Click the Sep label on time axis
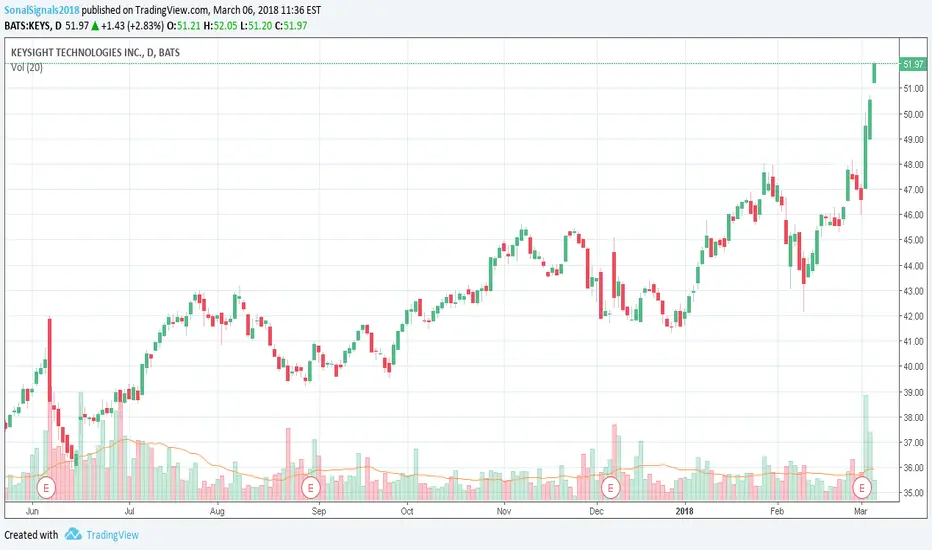The height and width of the screenshot is (550, 932). [319, 511]
